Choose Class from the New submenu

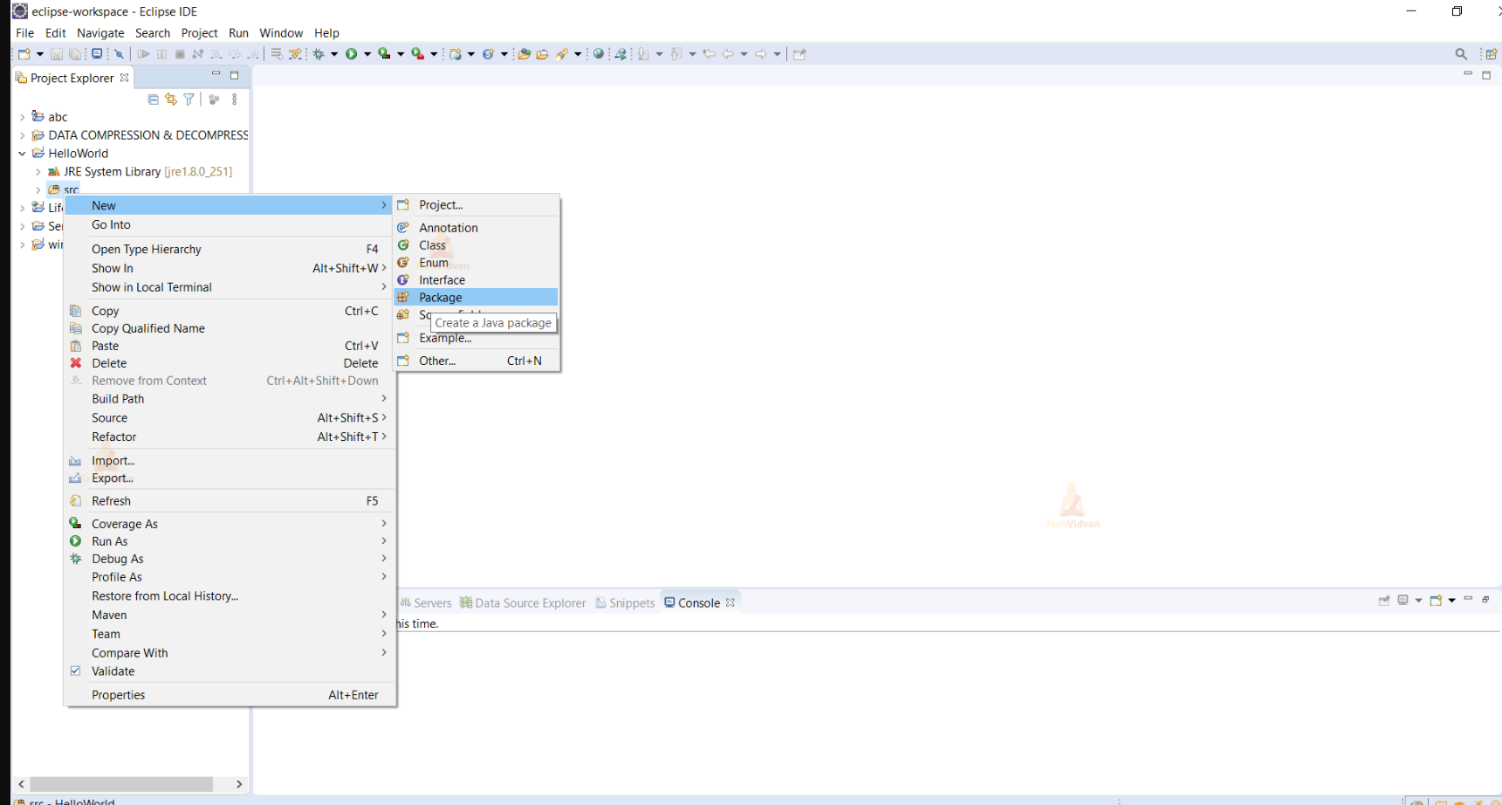(x=476, y=245)
